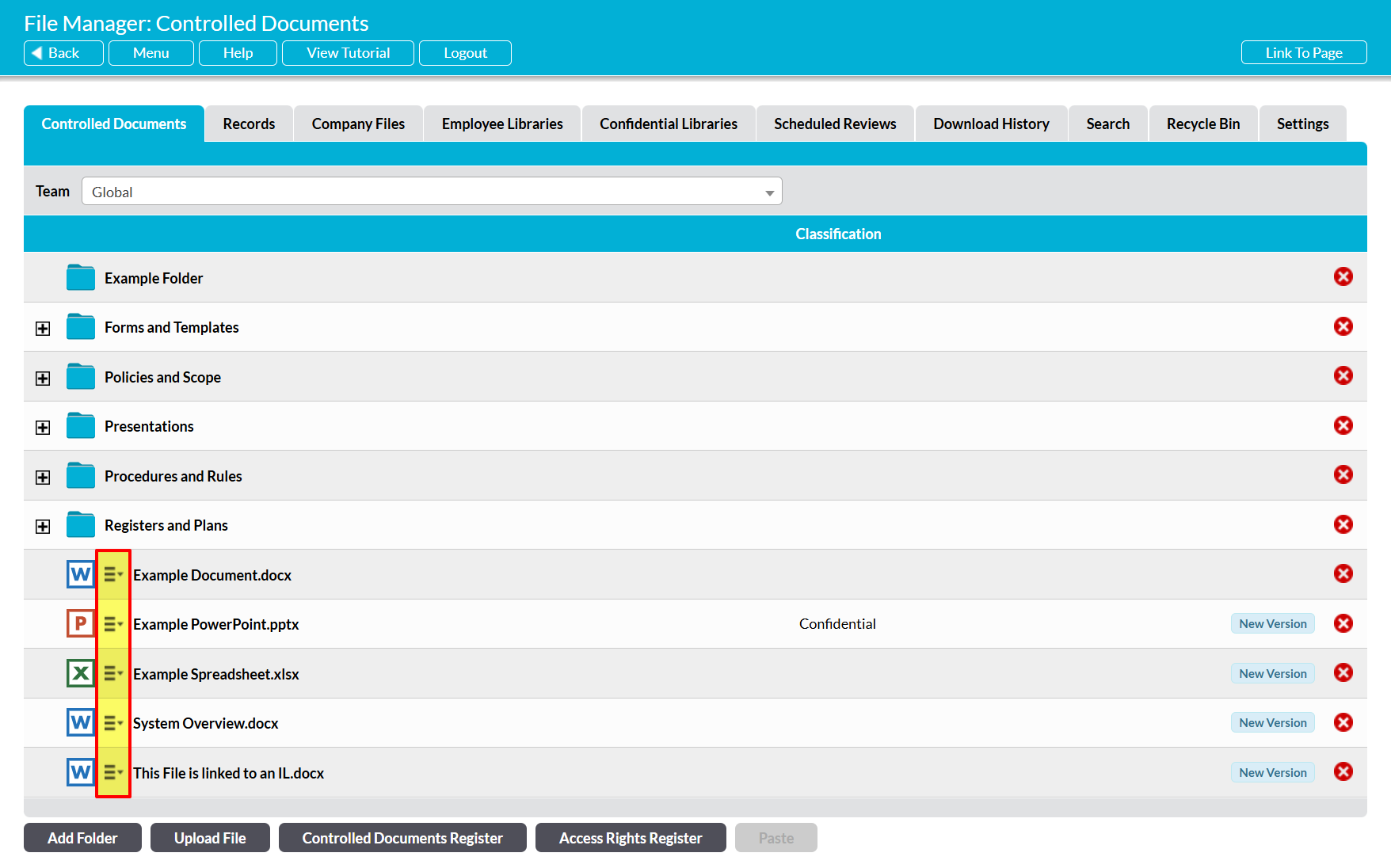Expand the Forms and Templates folder
The height and width of the screenshot is (868, 1391).
click(x=43, y=329)
